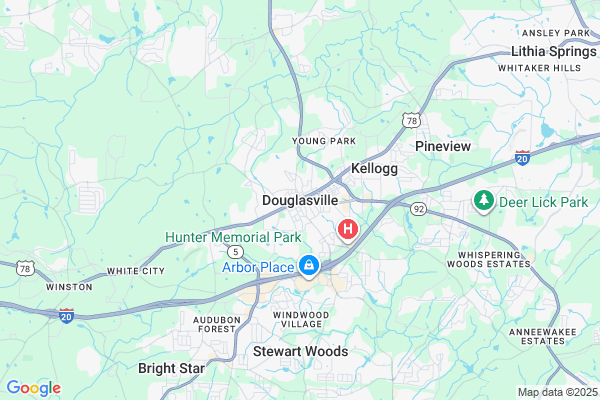The width and height of the screenshot is (600, 400).
Task: Click the Arbor Place text label
Action: [x=258, y=267]
